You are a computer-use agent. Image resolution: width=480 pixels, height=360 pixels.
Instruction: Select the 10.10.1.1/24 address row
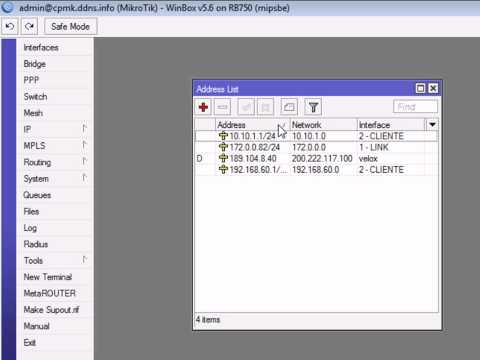[316, 136]
